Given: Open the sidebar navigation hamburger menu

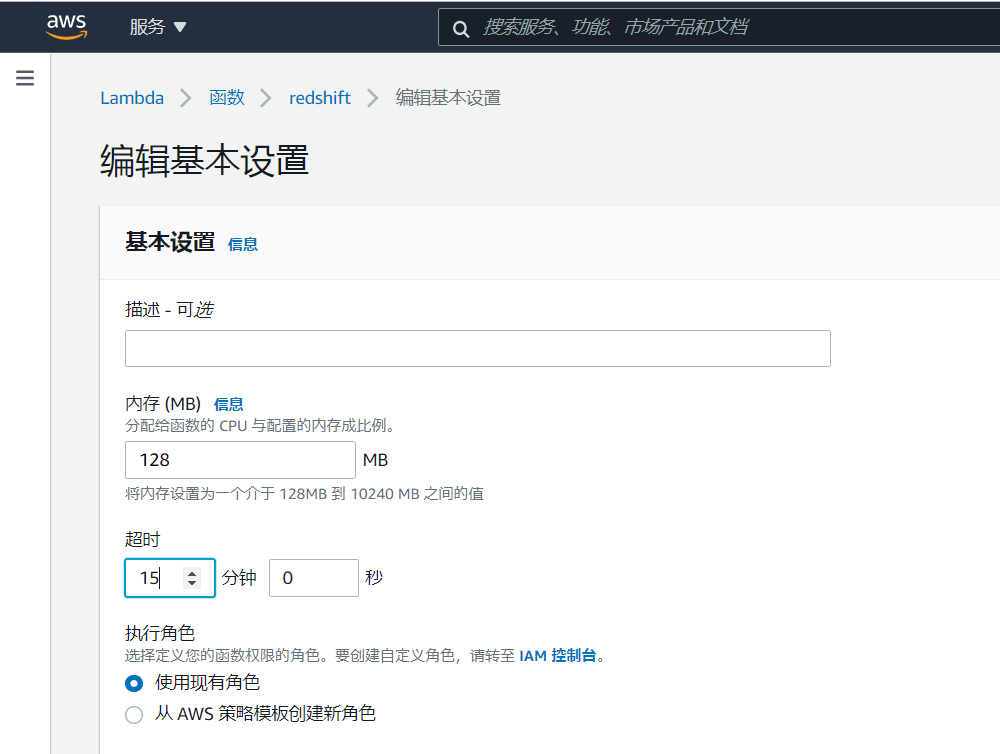Looking at the screenshot, I should tap(24, 77).
